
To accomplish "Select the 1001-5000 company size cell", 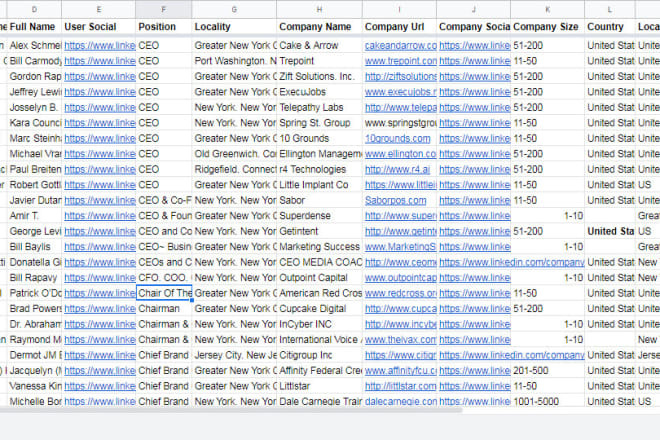I will [x=547, y=402].
